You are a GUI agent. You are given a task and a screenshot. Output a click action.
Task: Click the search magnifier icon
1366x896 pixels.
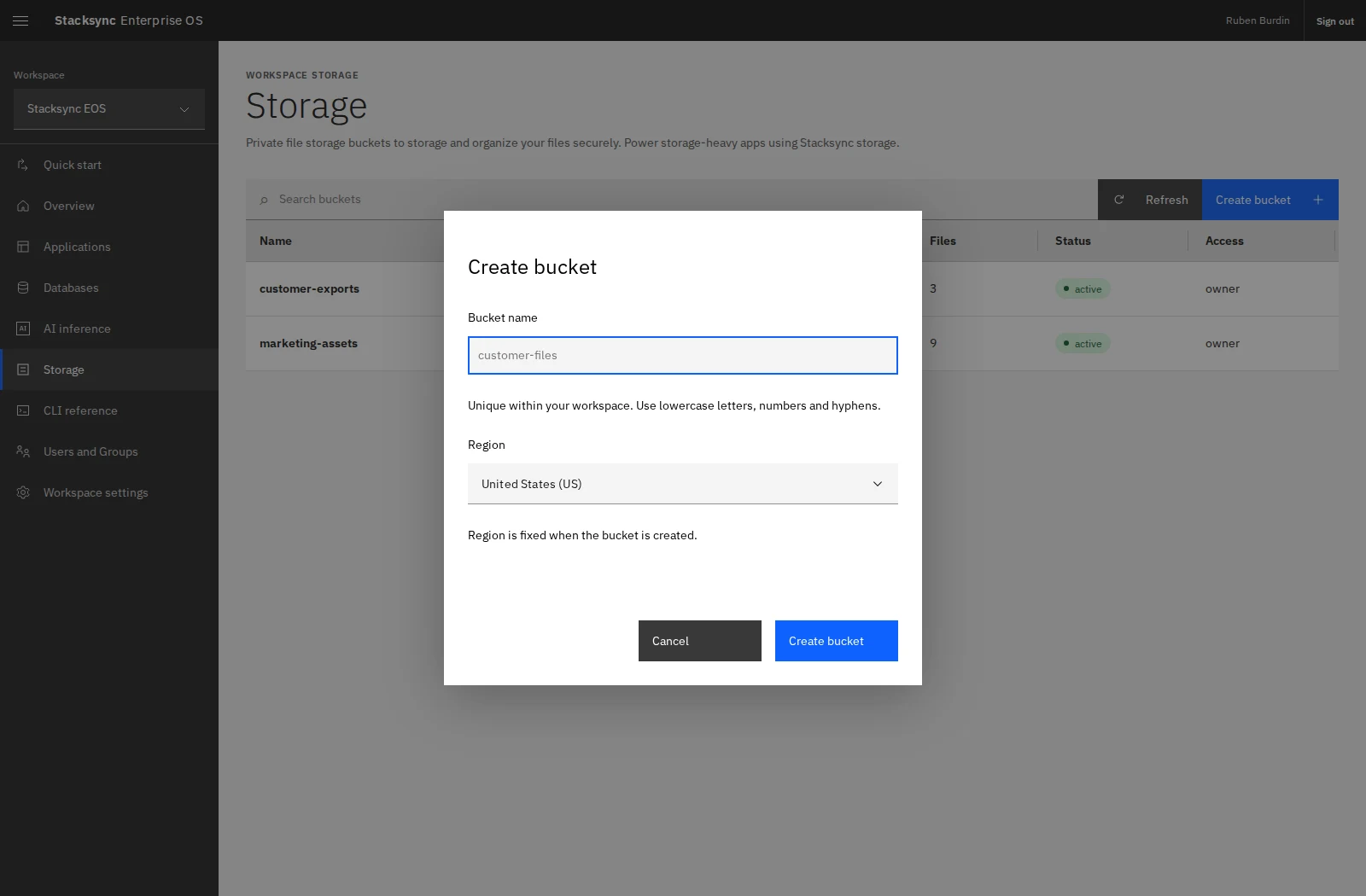coord(264,200)
